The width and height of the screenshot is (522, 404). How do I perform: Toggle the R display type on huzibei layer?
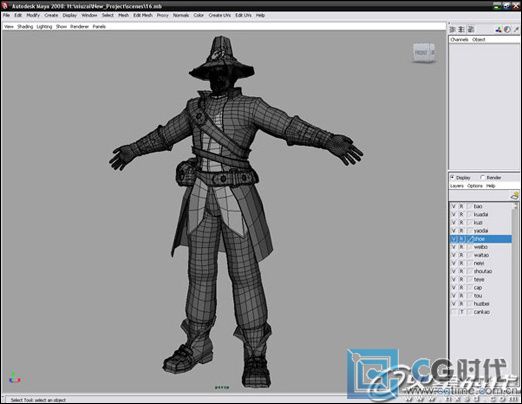pyautogui.click(x=462, y=304)
